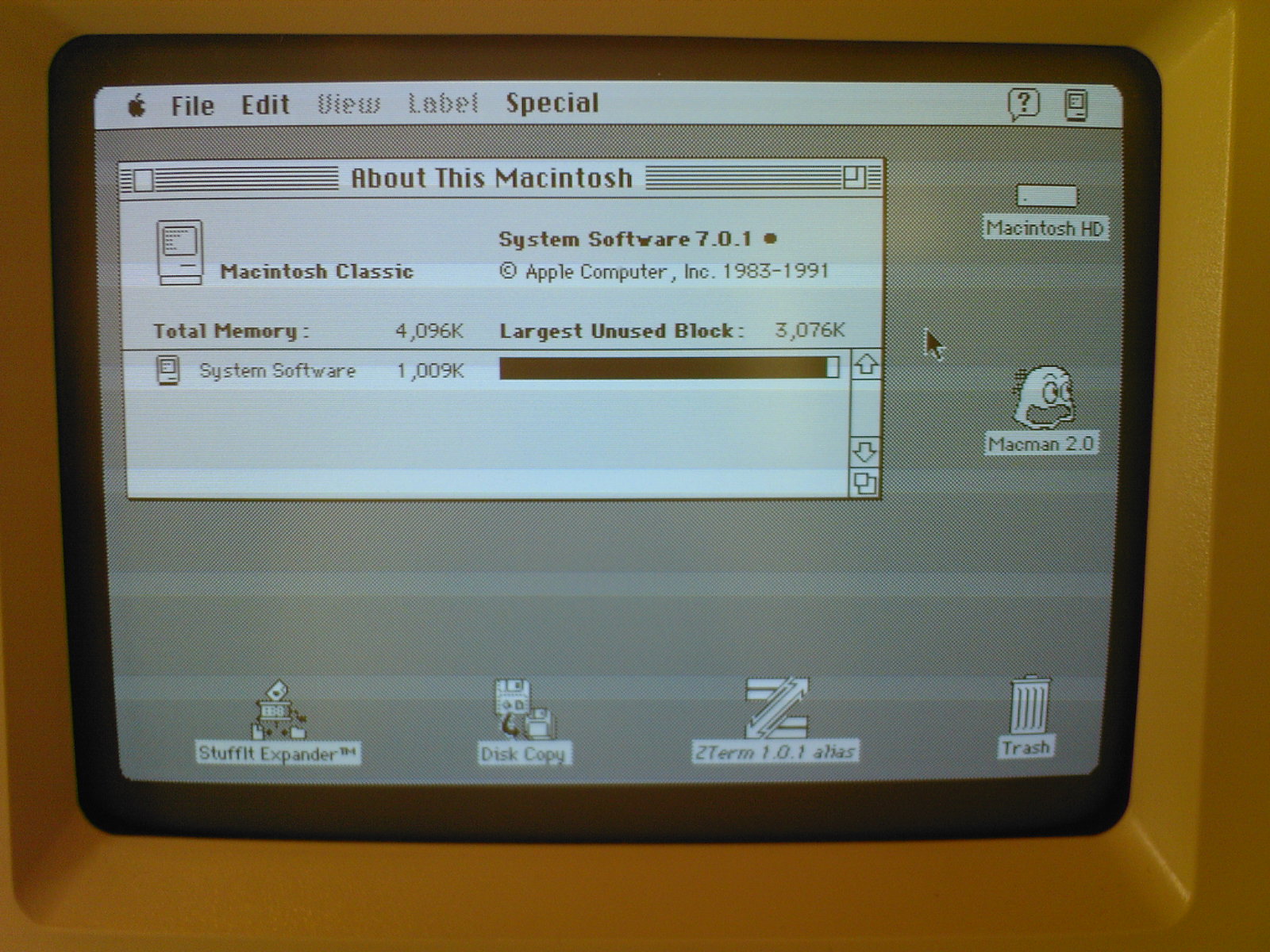1270x952 pixels.
Task: Click the Apple Computer copyright line
Action: click(x=664, y=271)
